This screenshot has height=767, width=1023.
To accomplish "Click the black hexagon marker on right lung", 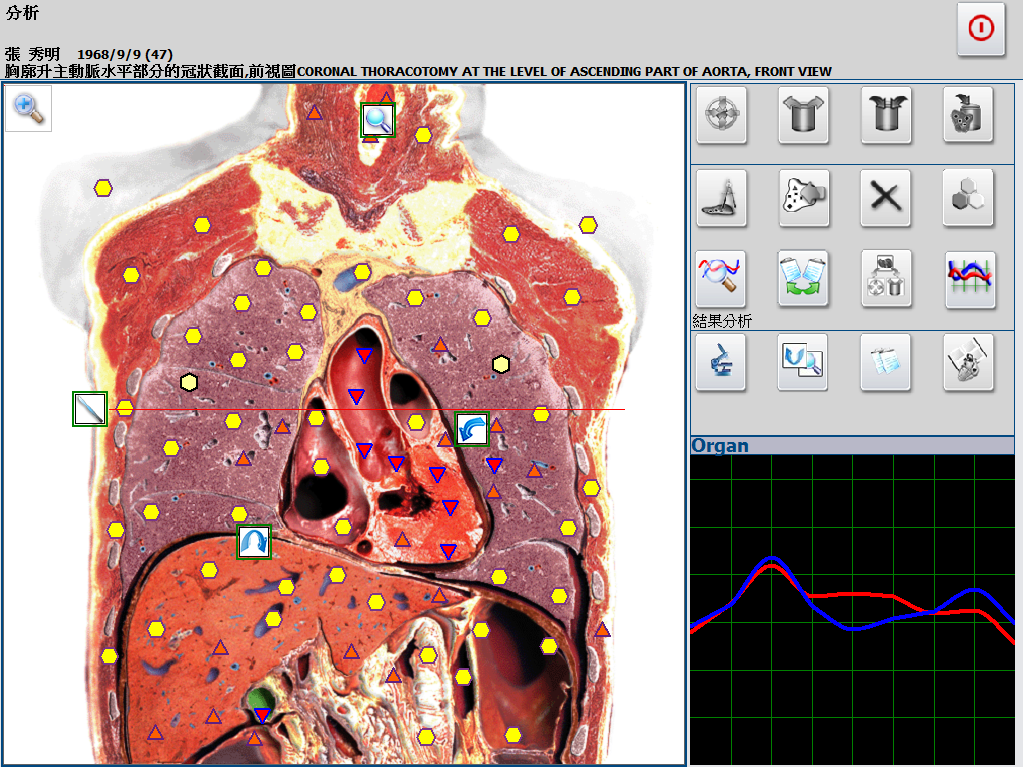I will tap(501, 364).
